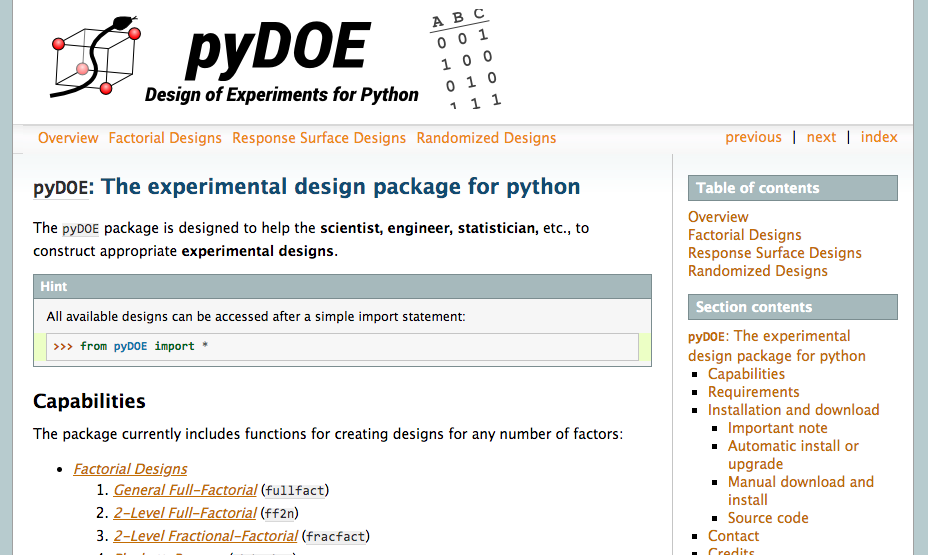Open the 2-Level Fractional-Factorial link
928x555 pixels.
[x=205, y=536]
